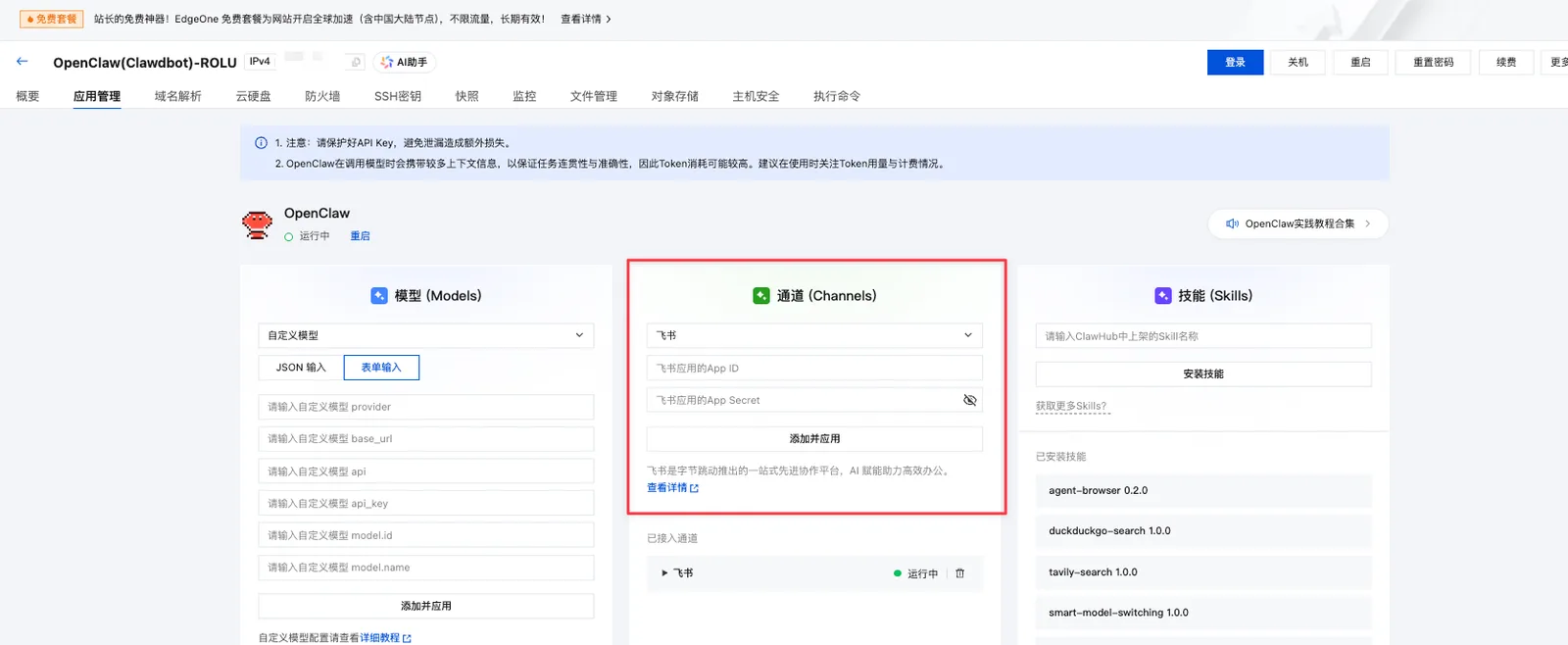Click the 更多 button at top right
This screenshot has height=645, width=1568.
[1555, 62]
